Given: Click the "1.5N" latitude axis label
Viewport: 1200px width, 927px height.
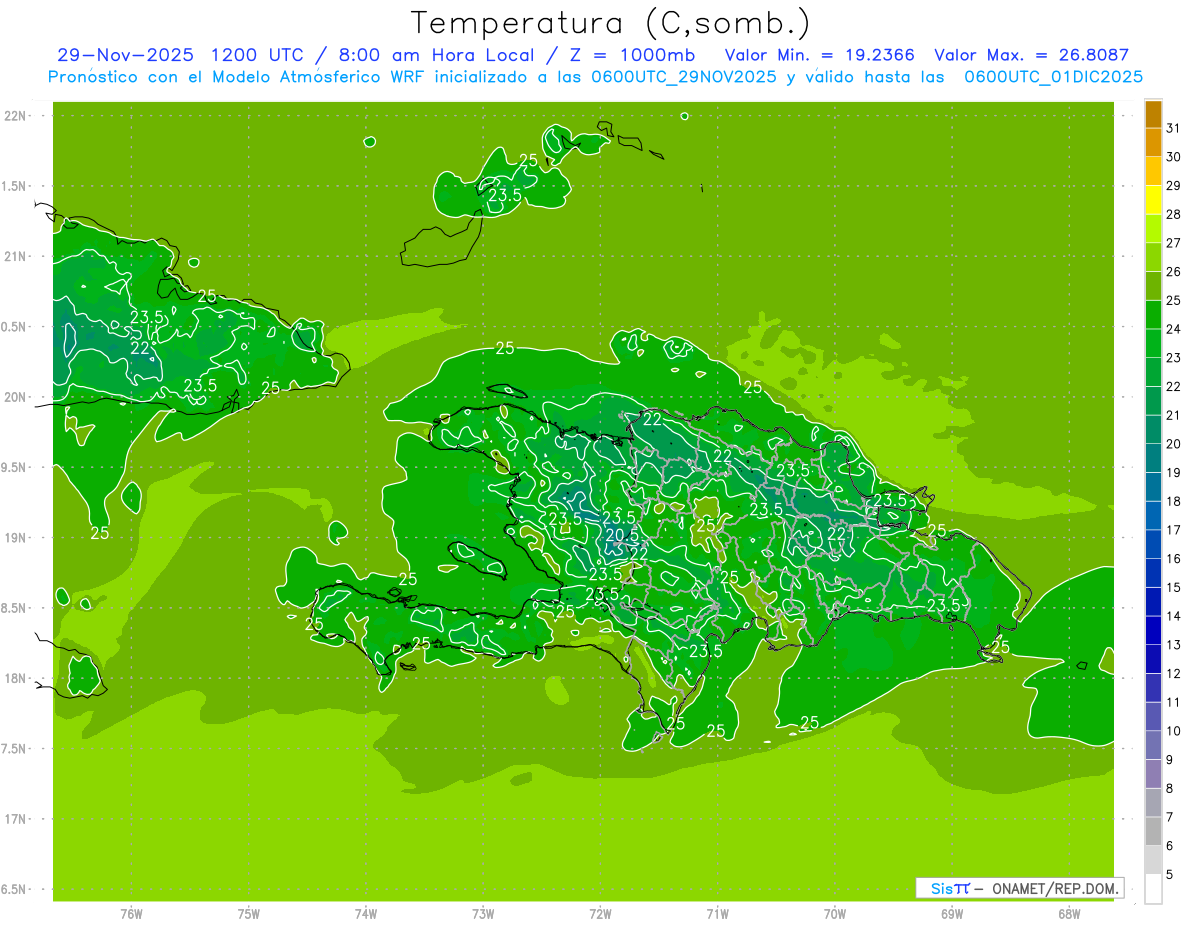Looking at the screenshot, I should (x=14, y=186).
